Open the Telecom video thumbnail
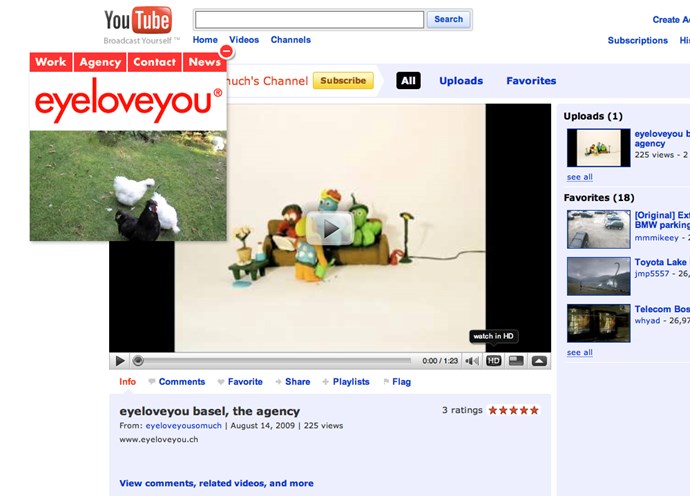The width and height of the screenshot is (690, 496). point(598,323)
